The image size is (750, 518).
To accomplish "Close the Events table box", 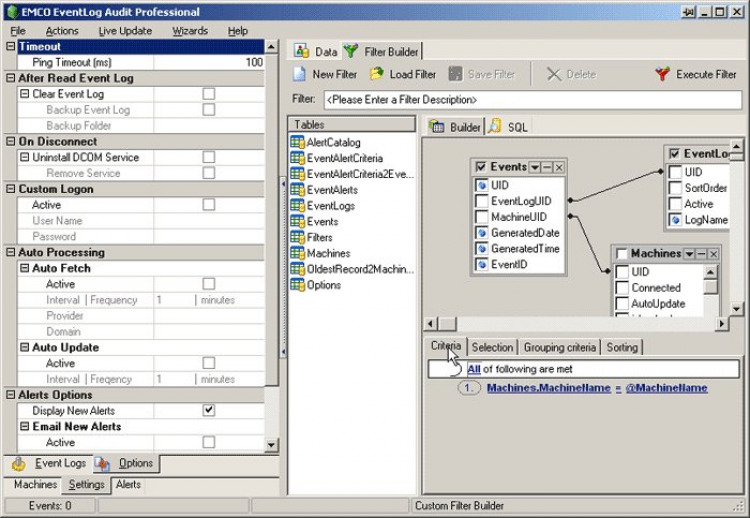I will pos(559,167).
